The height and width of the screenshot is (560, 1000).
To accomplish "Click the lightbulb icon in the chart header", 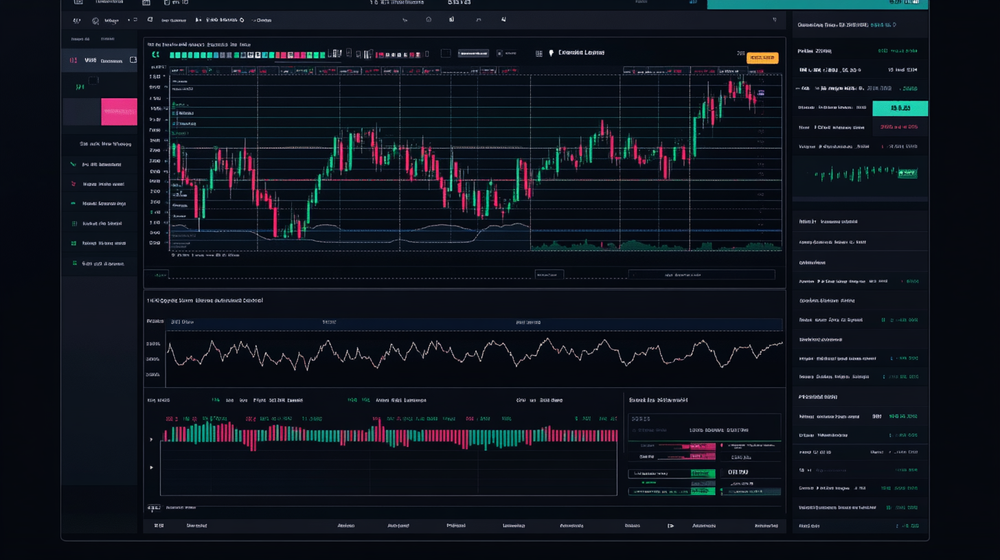I will pos(550,53).
